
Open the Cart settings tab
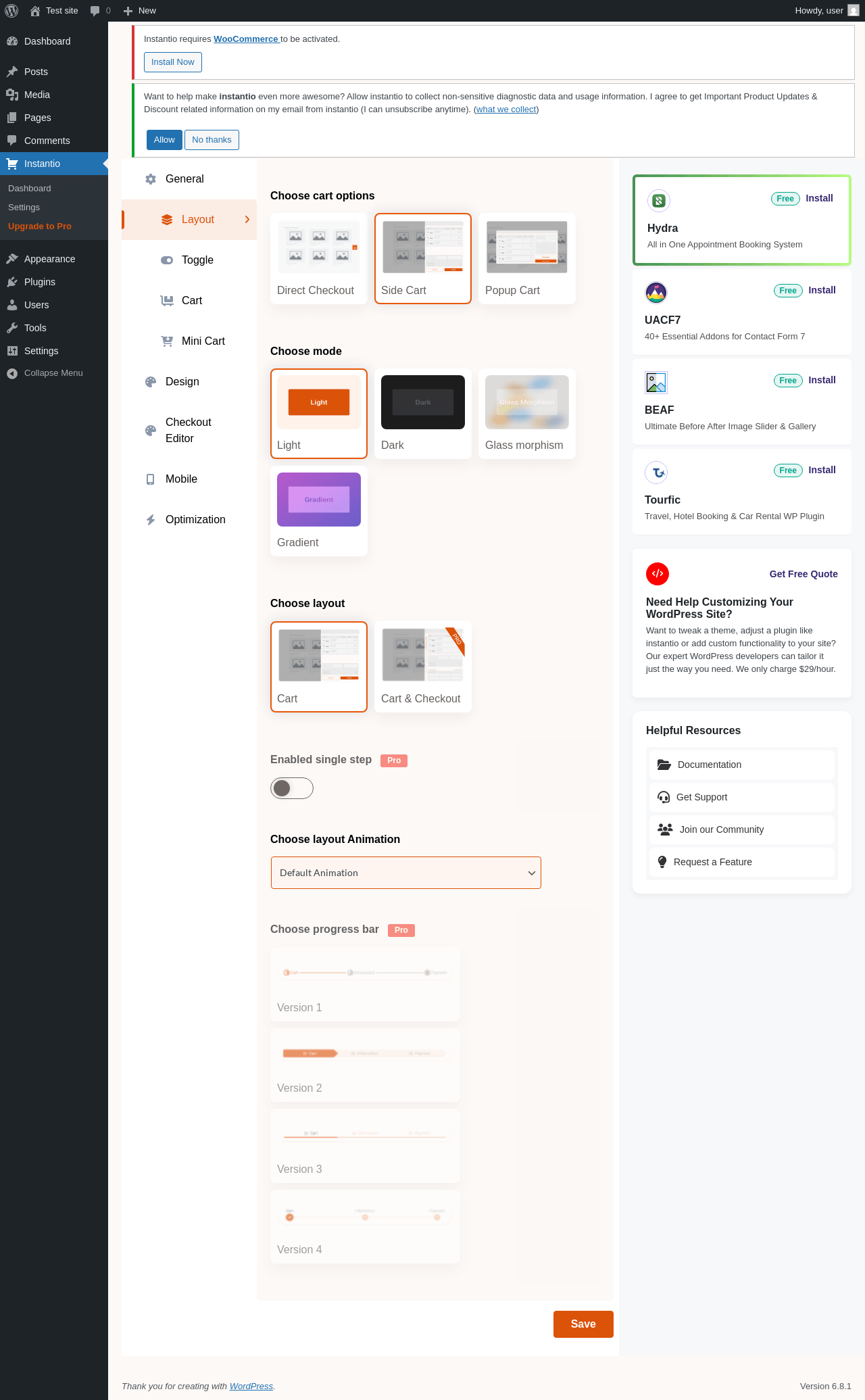click(x=189, y=301)
